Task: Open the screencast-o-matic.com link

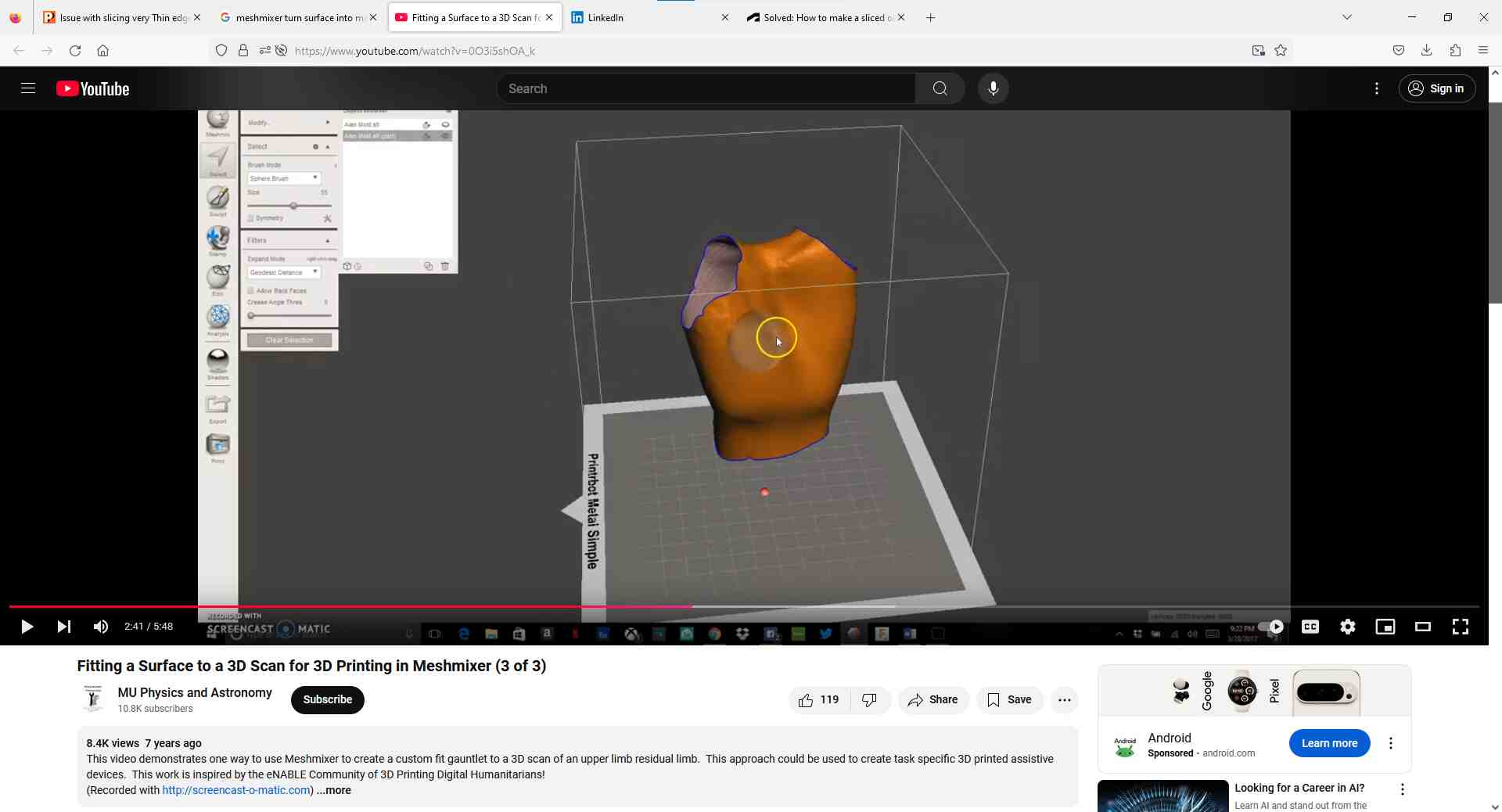Action: 236,791
